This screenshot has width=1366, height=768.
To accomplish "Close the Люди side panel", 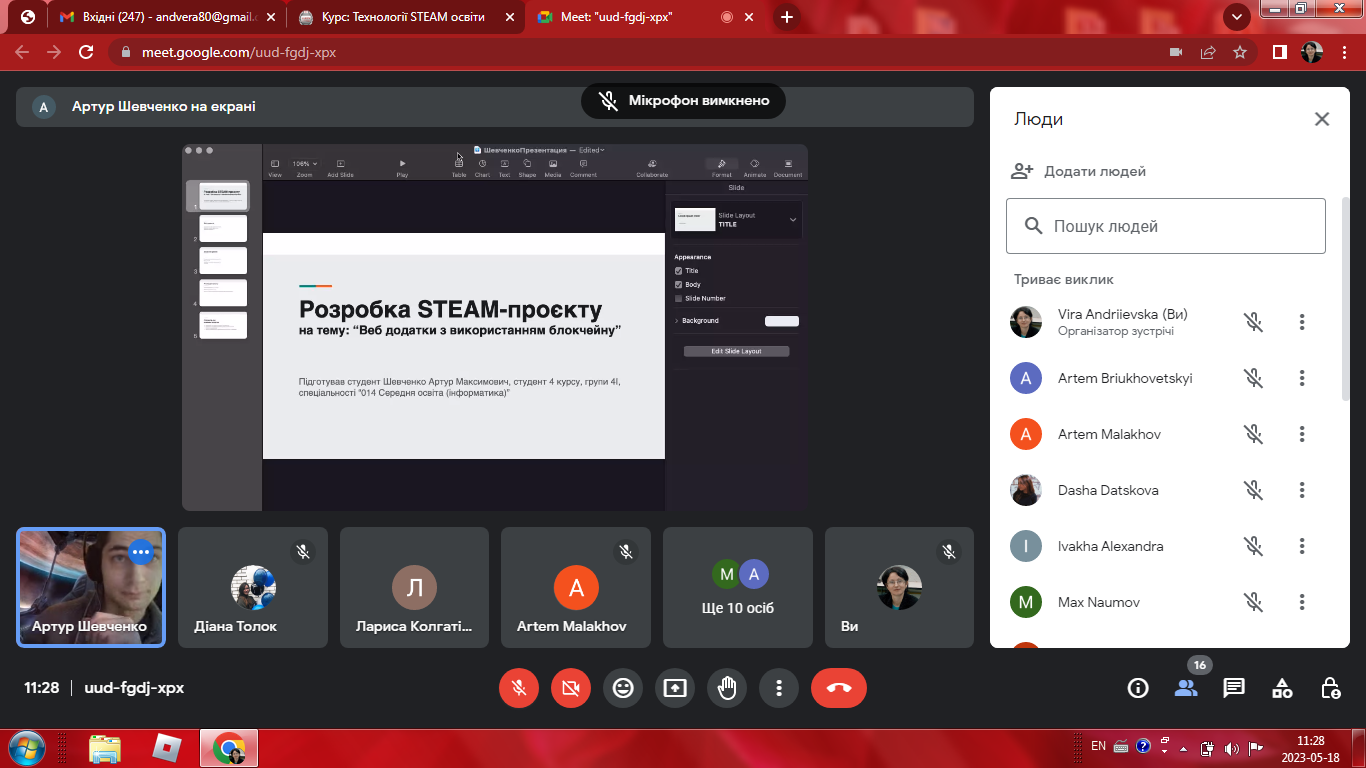I will click(1322, 119).
